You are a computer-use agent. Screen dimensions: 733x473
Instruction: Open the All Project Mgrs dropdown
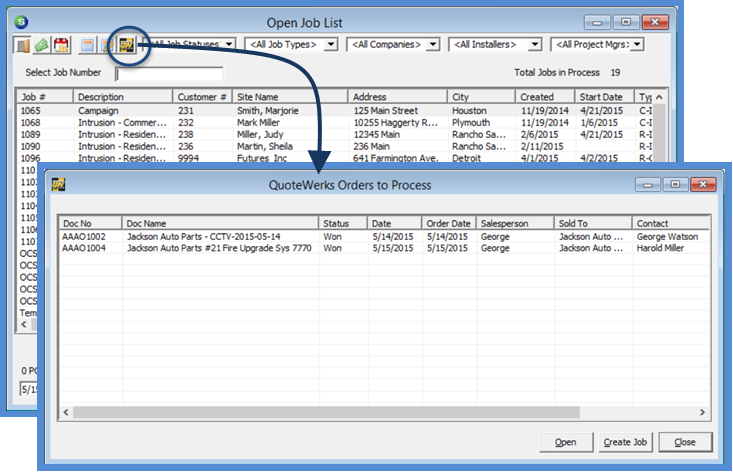point(637,44)
